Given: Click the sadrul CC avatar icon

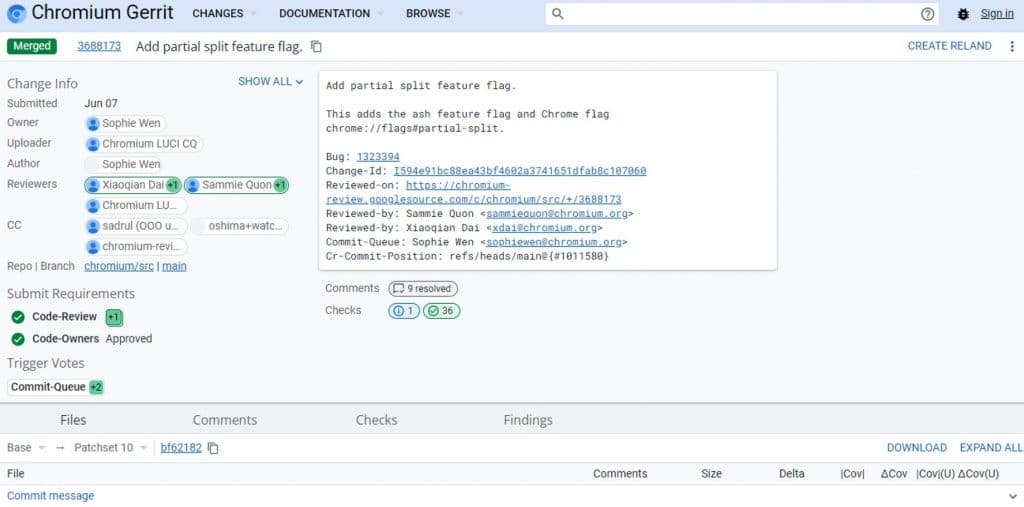Looking at the screenshot, I should point(93,226).
